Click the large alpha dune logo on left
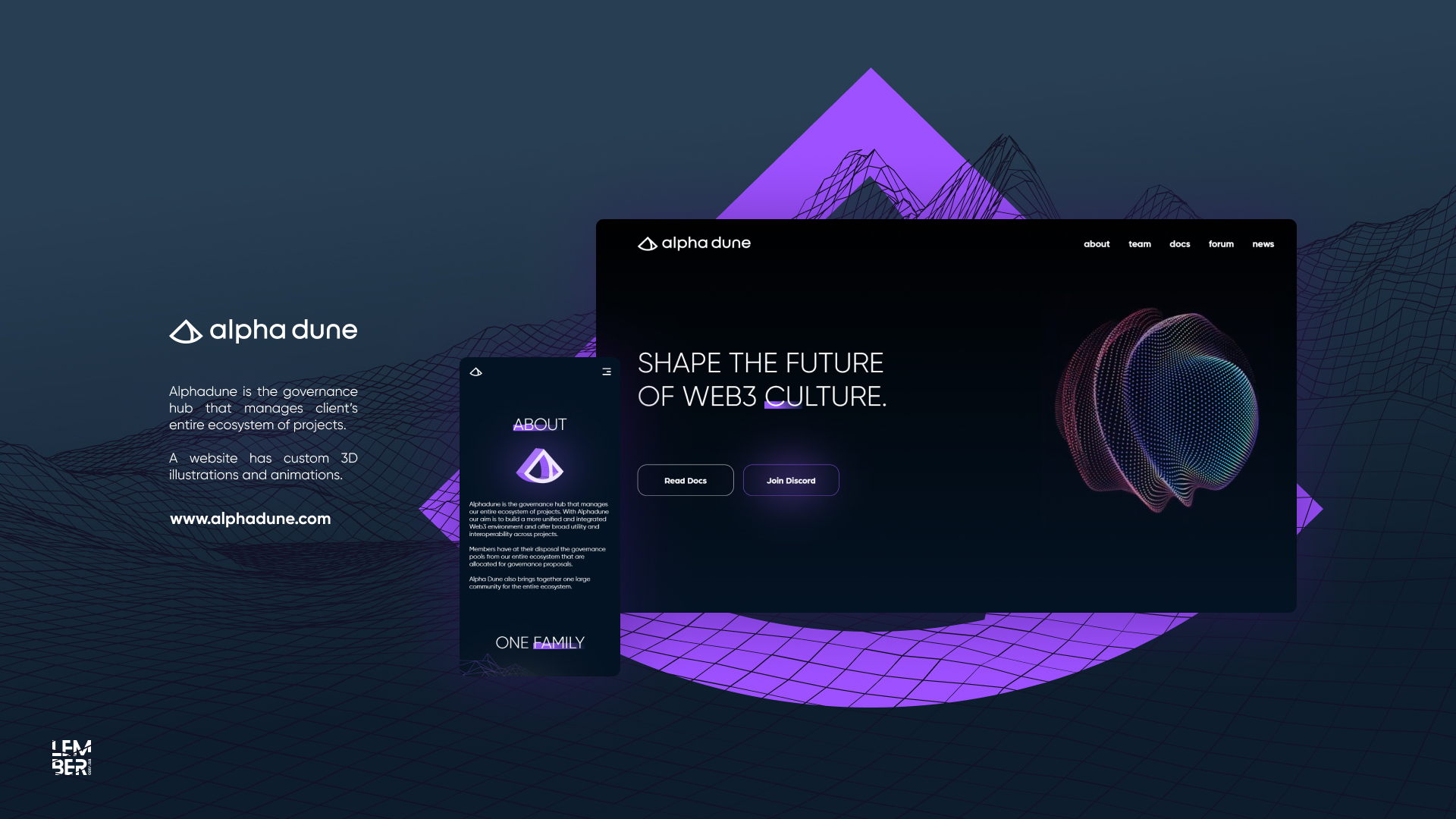Image resolution: width=1456 pixels, height=819 pixels. [x=263, y=331]
